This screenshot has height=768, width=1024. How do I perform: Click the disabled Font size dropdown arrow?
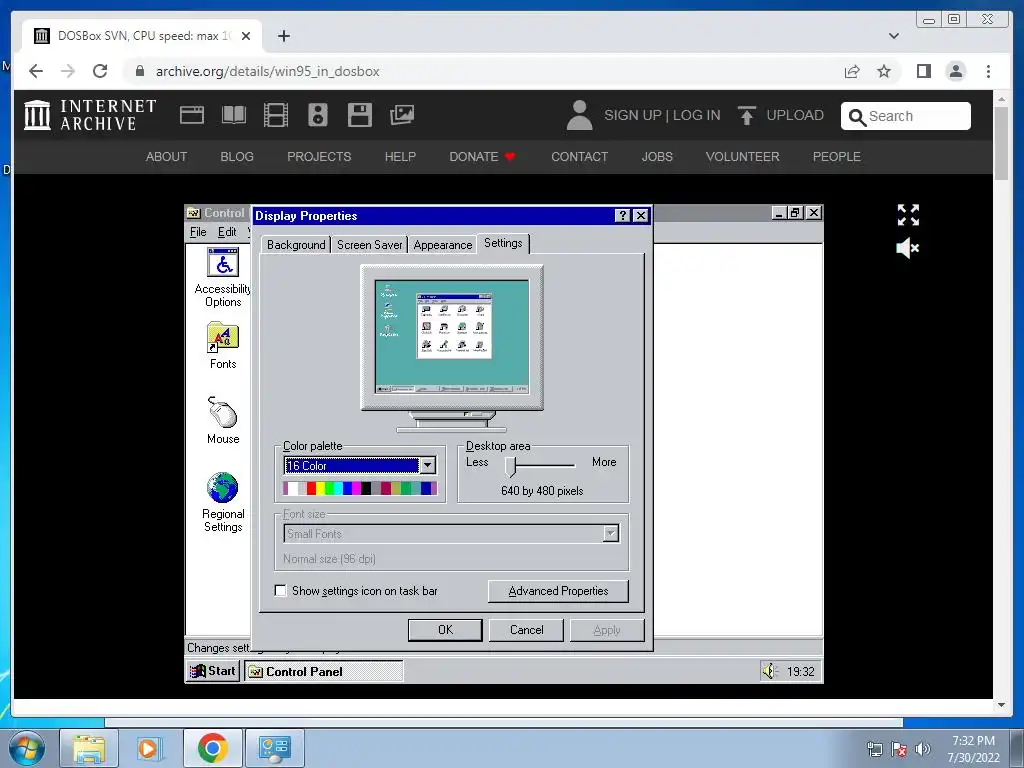click(x=611, y=534)
